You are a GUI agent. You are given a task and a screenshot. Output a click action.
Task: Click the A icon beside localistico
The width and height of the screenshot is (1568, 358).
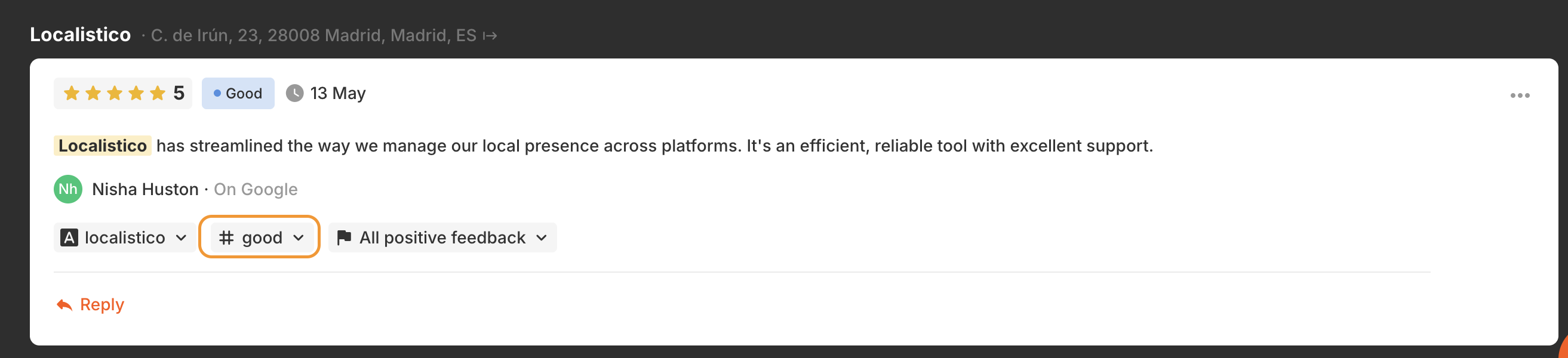[x=69, y=237]
